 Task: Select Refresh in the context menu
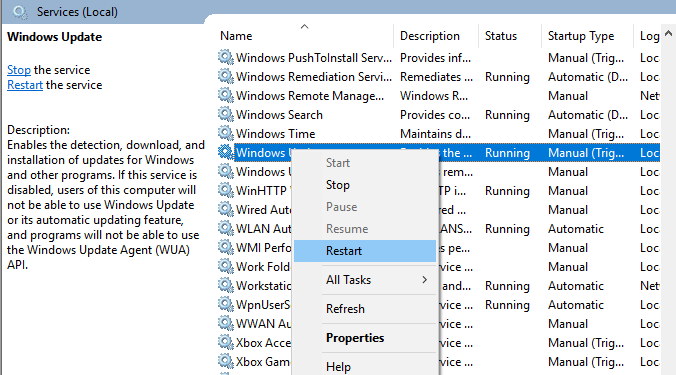pos(365,309)
